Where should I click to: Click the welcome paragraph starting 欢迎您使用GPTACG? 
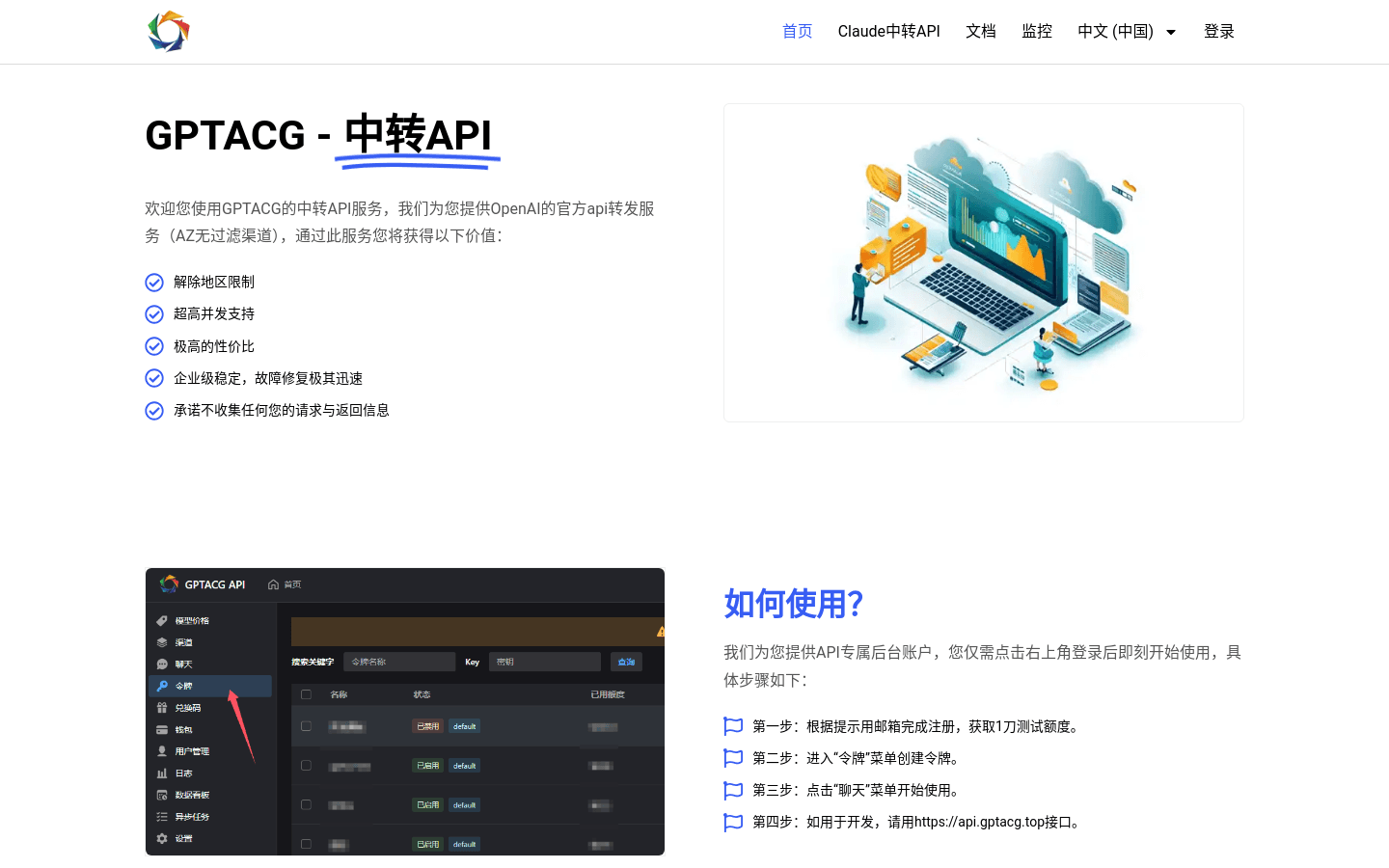400,222
